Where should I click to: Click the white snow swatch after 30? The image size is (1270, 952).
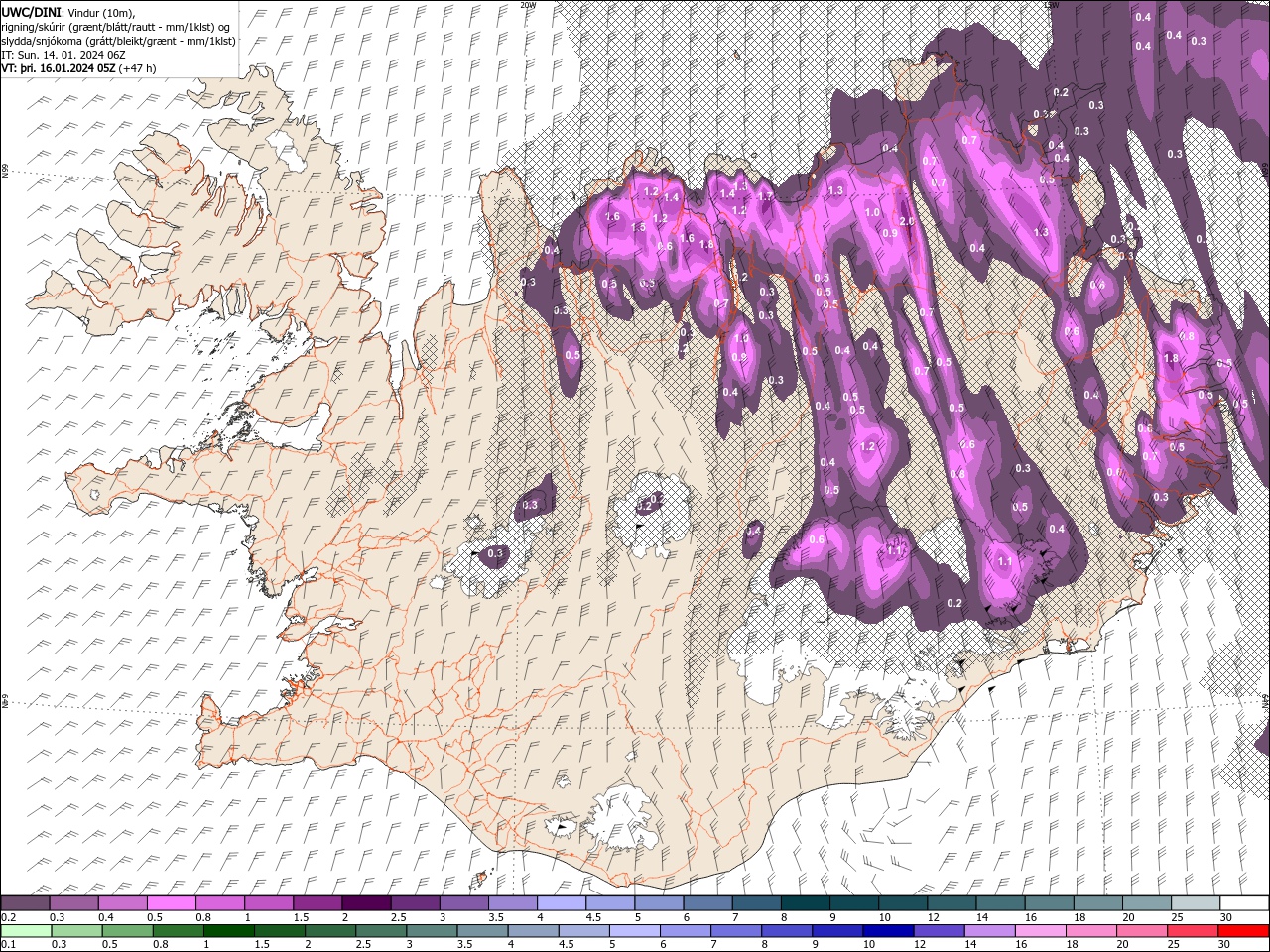(1244, 903)
